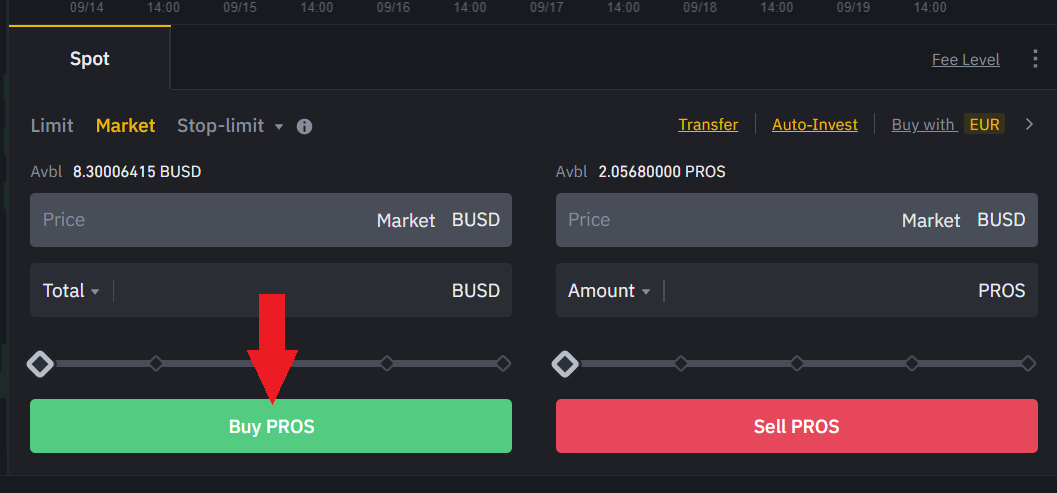Set the sell slider to its end point
The image size is (1057, 493).
pyautogui.click(x=1028, y=363)
